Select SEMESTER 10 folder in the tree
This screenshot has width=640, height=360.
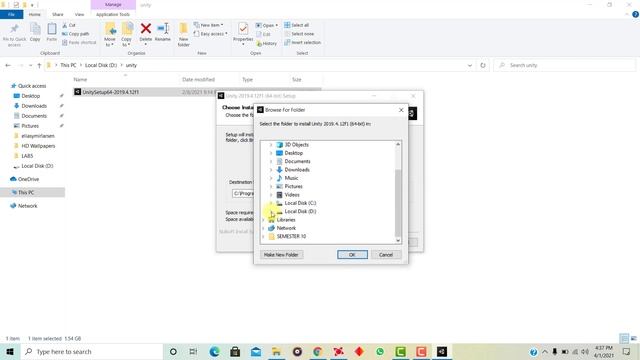click(291, 236)
